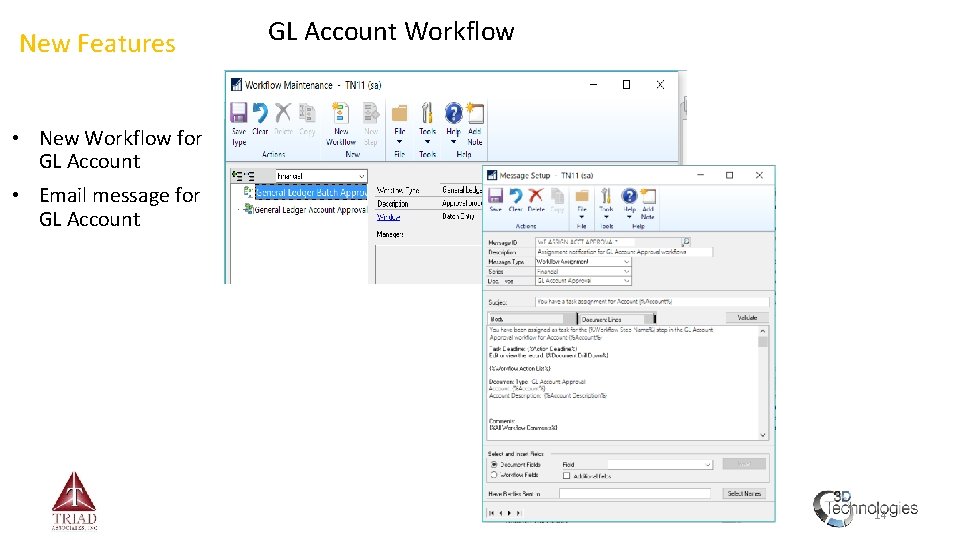Select General Ledger Batch Approval tree item
Viewport: 960px width, 540px height.
click(311, 192)
